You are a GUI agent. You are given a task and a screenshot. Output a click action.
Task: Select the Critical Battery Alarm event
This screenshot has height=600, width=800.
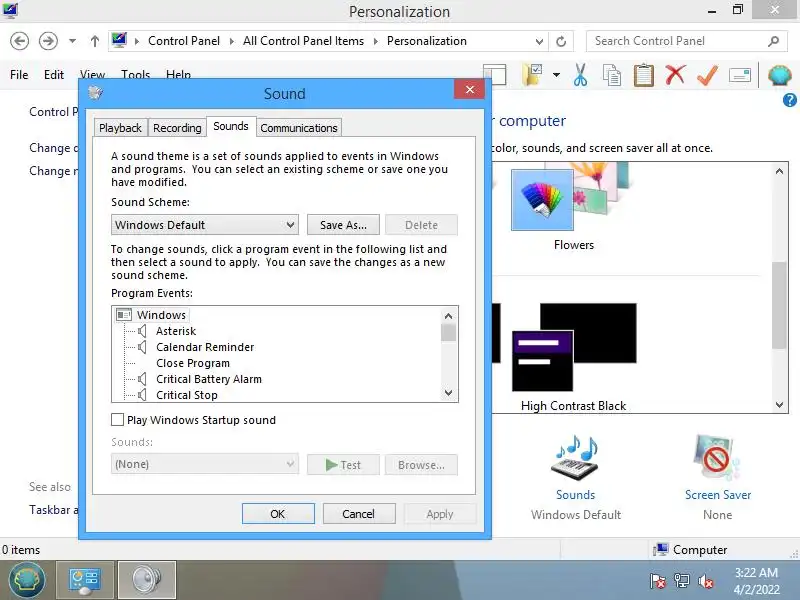click(x=209, y=379)
